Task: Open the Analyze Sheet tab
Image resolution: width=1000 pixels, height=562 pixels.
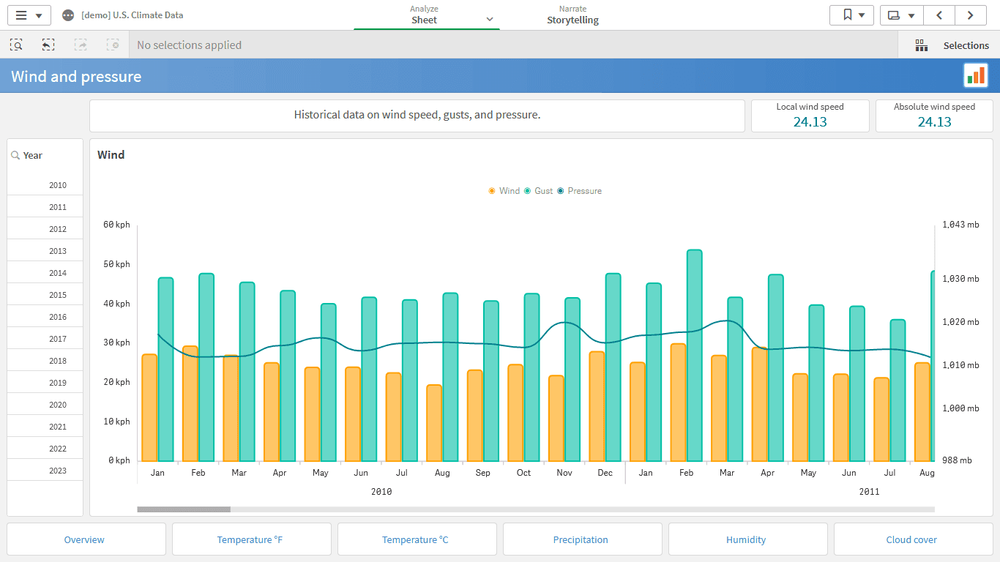Action: 426,15
